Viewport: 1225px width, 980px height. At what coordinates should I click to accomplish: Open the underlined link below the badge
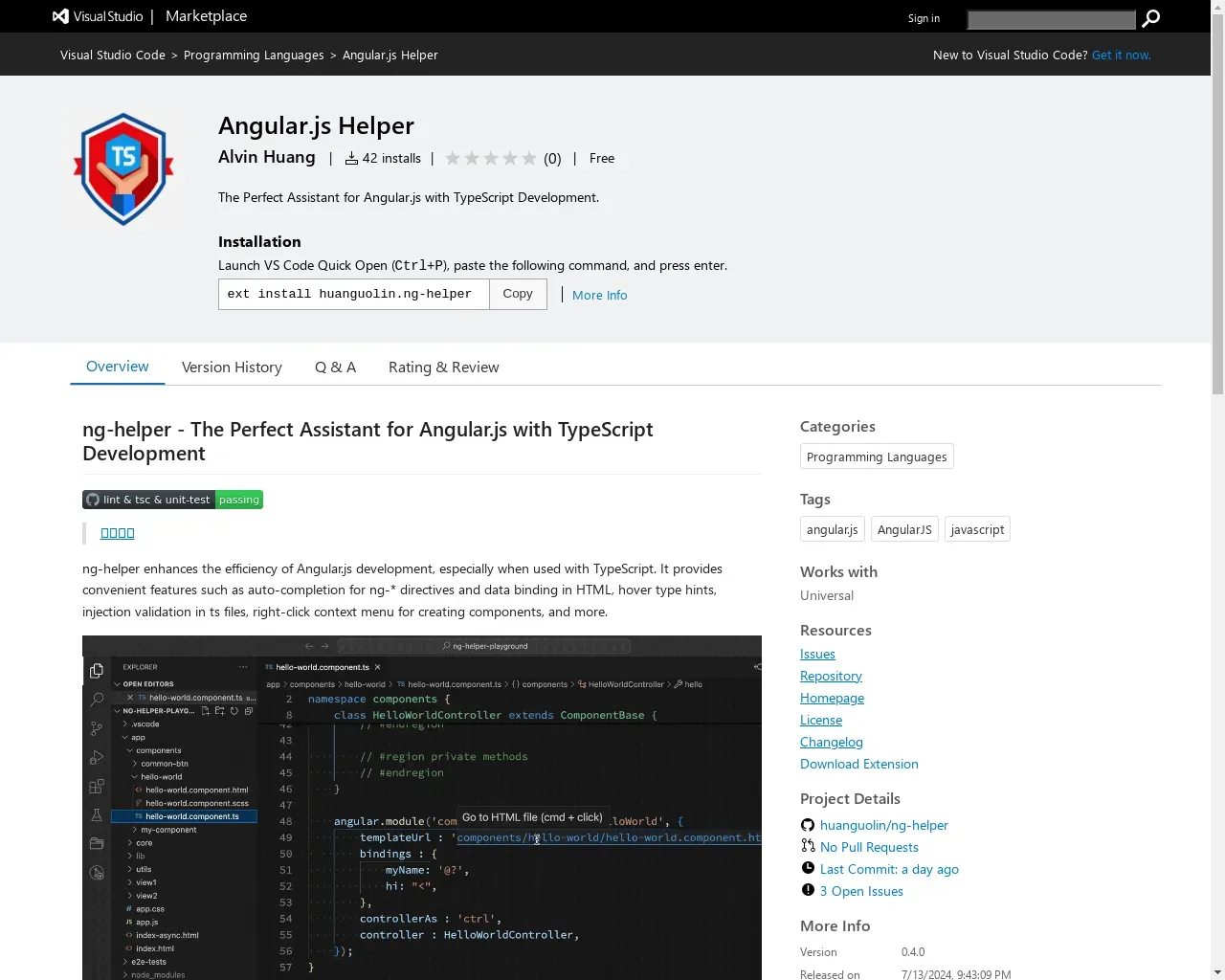(x=118, y=533)
